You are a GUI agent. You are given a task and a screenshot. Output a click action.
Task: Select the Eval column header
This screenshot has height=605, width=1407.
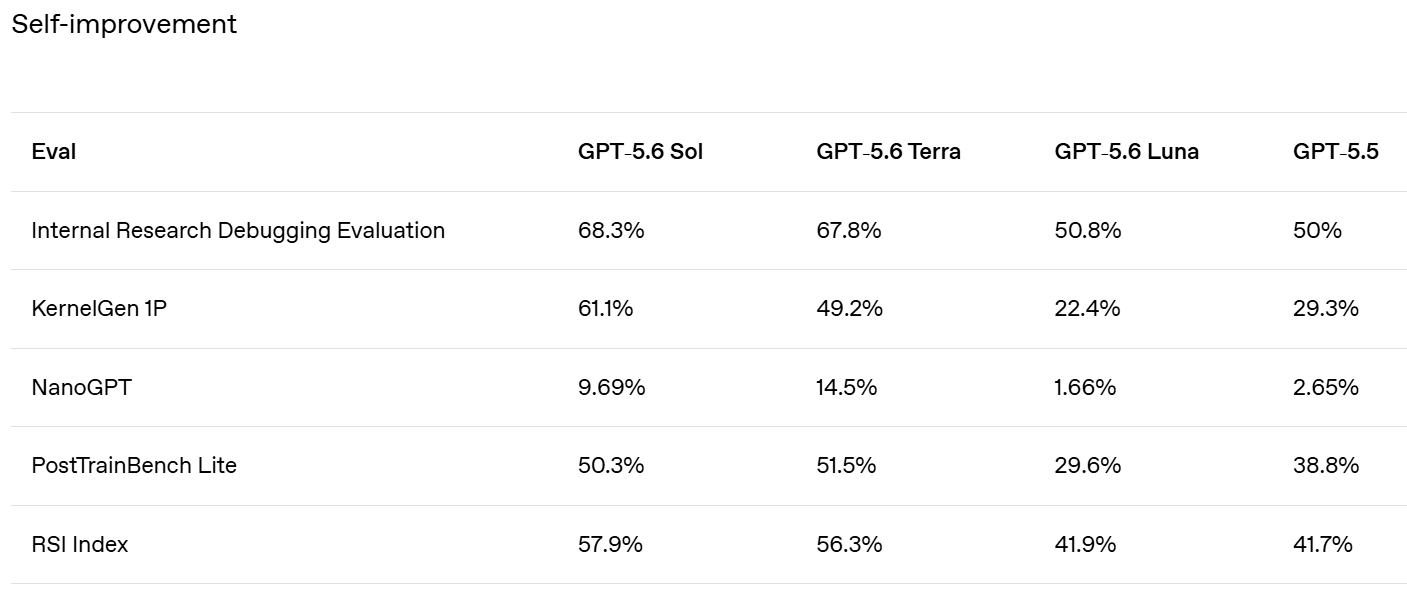(54, 152)
